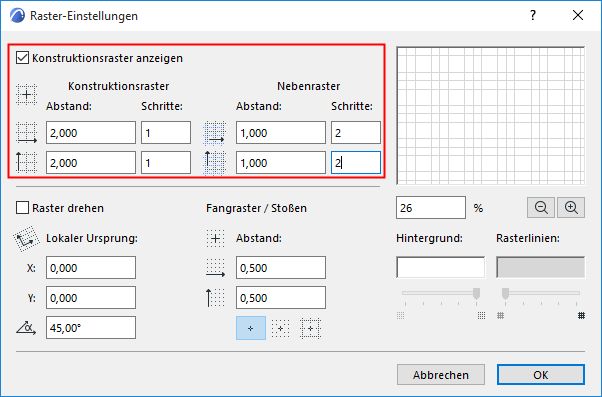Click the Hintergrund brightness slider handle

click(476, 293)
